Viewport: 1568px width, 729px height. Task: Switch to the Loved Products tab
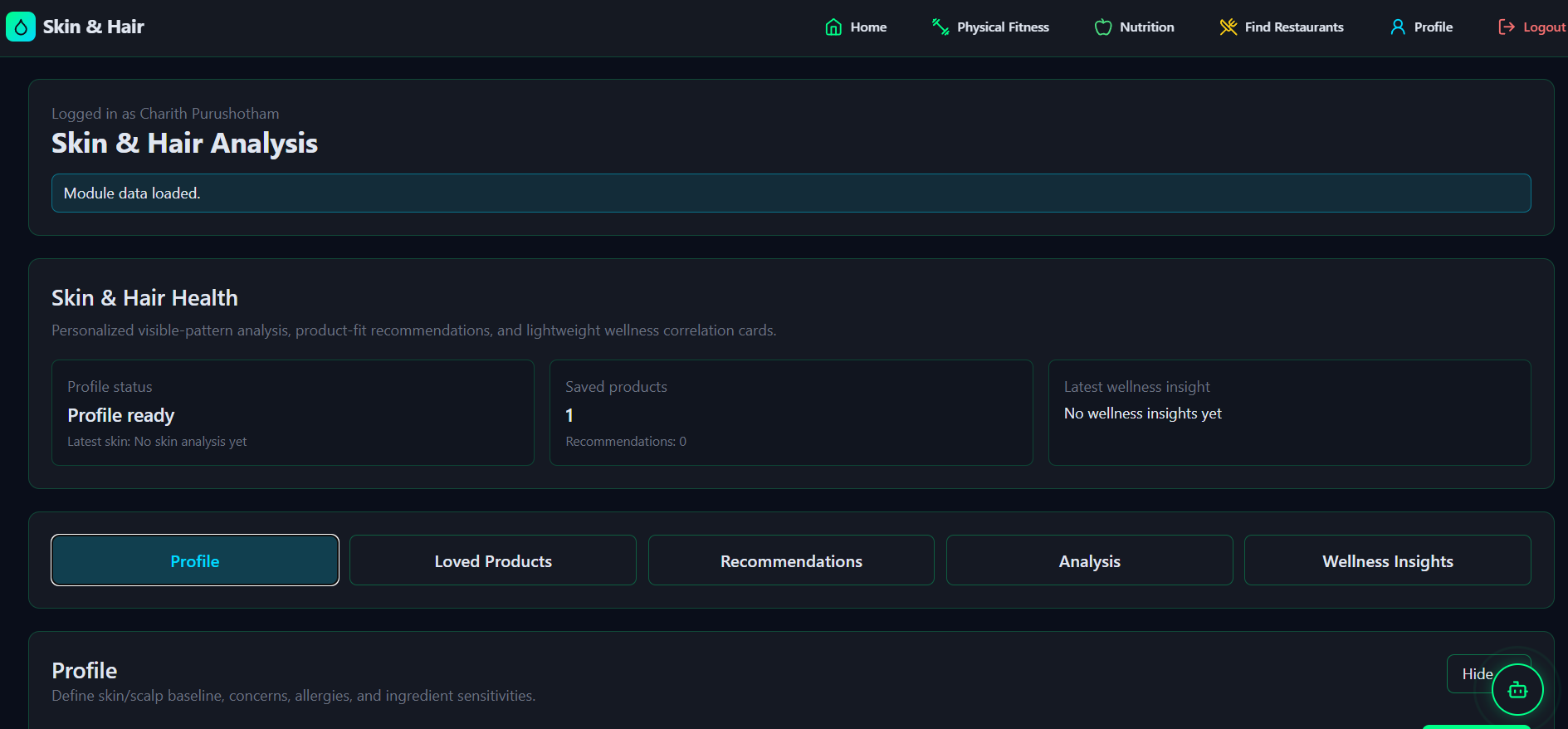tap(493, 560)
